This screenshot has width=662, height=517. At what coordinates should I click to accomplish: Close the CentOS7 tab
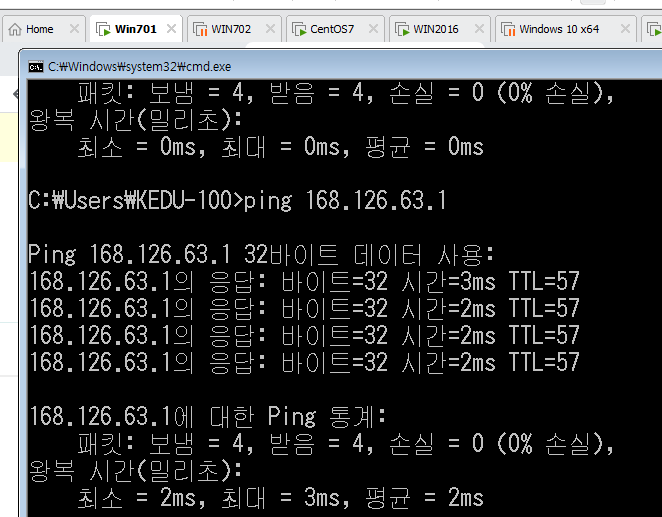[373, 29]
